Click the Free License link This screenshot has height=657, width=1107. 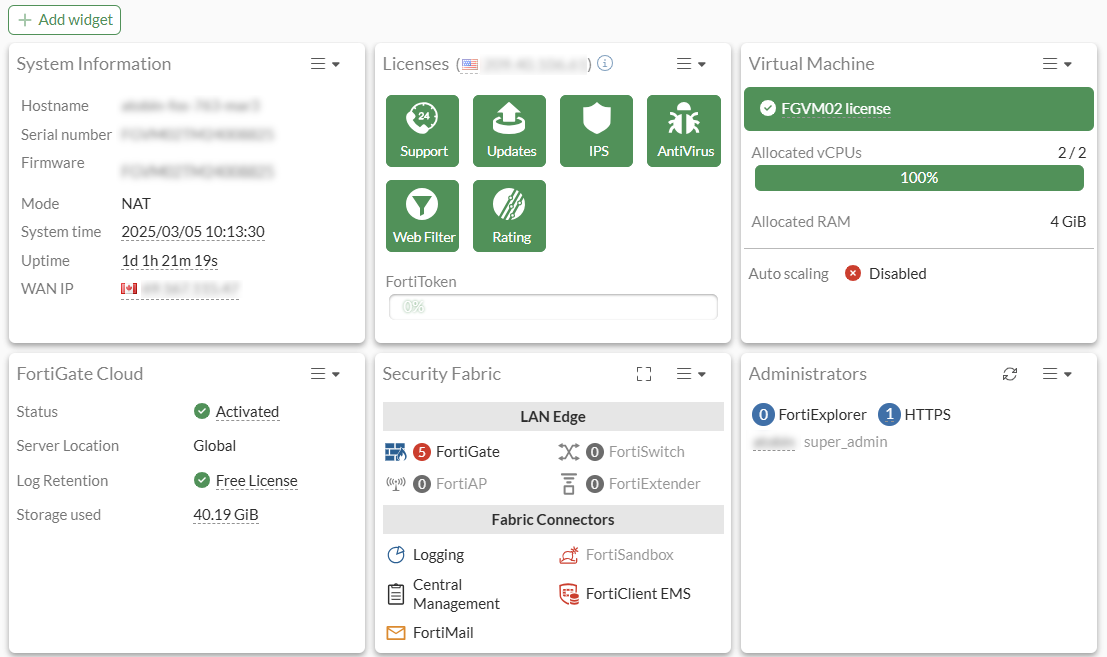click(256, 481)
